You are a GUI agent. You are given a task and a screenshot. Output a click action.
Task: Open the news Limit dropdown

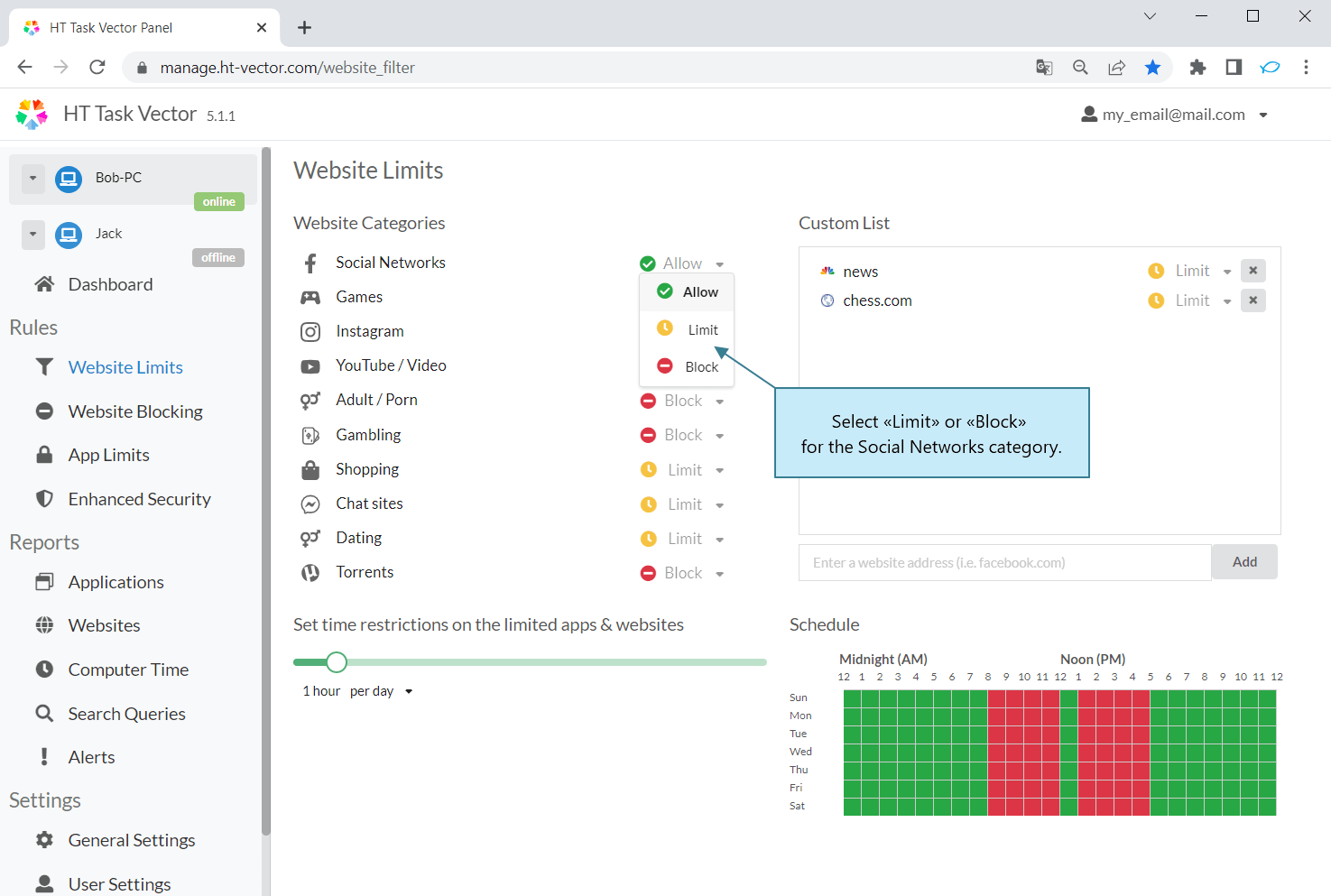pyautogui.click(x=1189, y=271)
